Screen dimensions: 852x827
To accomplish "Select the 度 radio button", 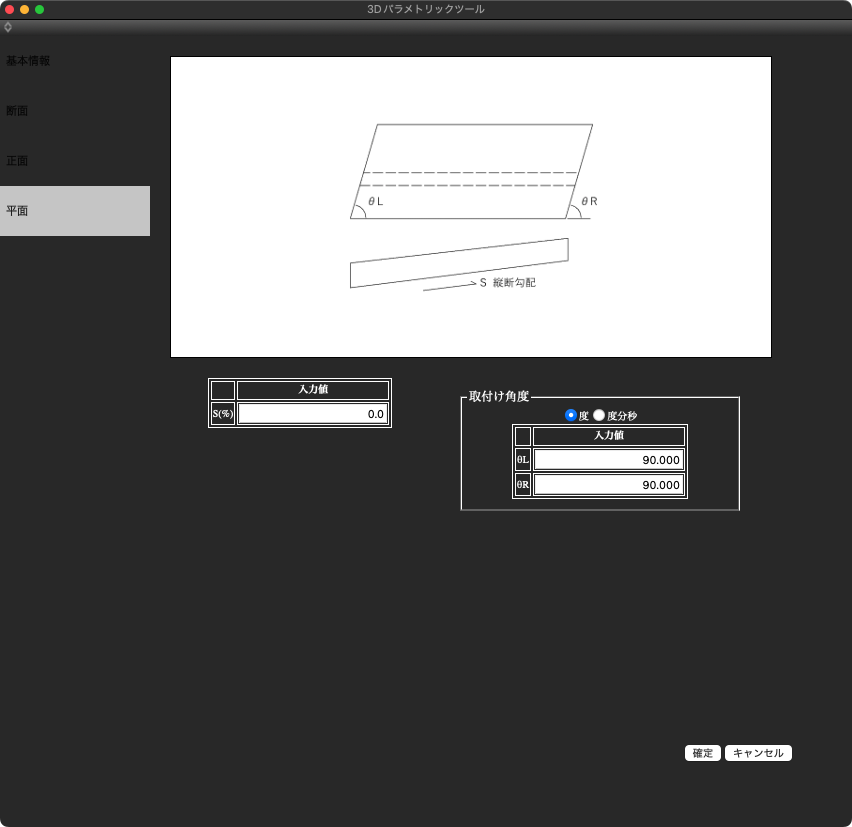I will click(571, 415).
